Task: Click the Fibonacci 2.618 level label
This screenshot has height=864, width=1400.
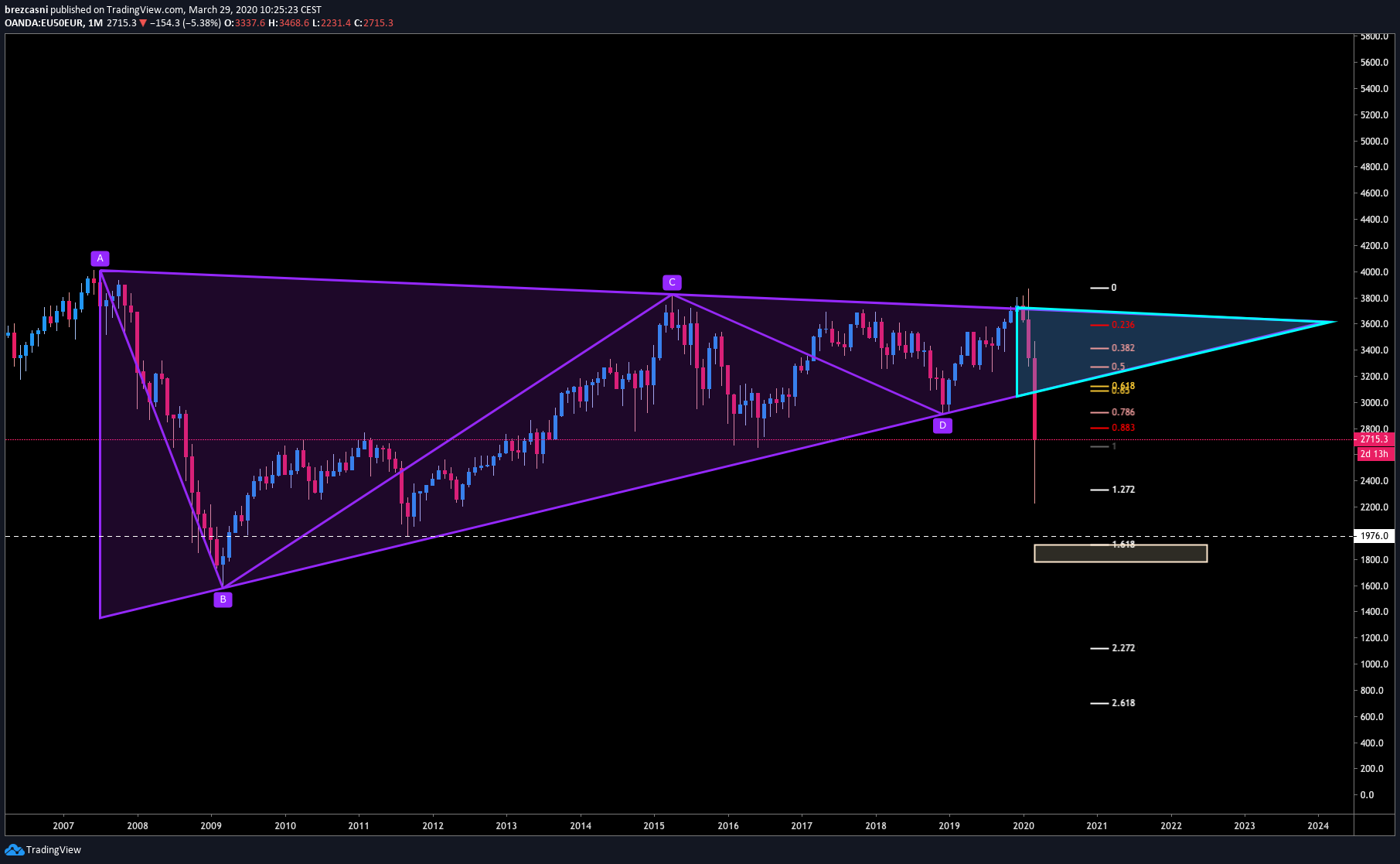Action: point(1123,703)
